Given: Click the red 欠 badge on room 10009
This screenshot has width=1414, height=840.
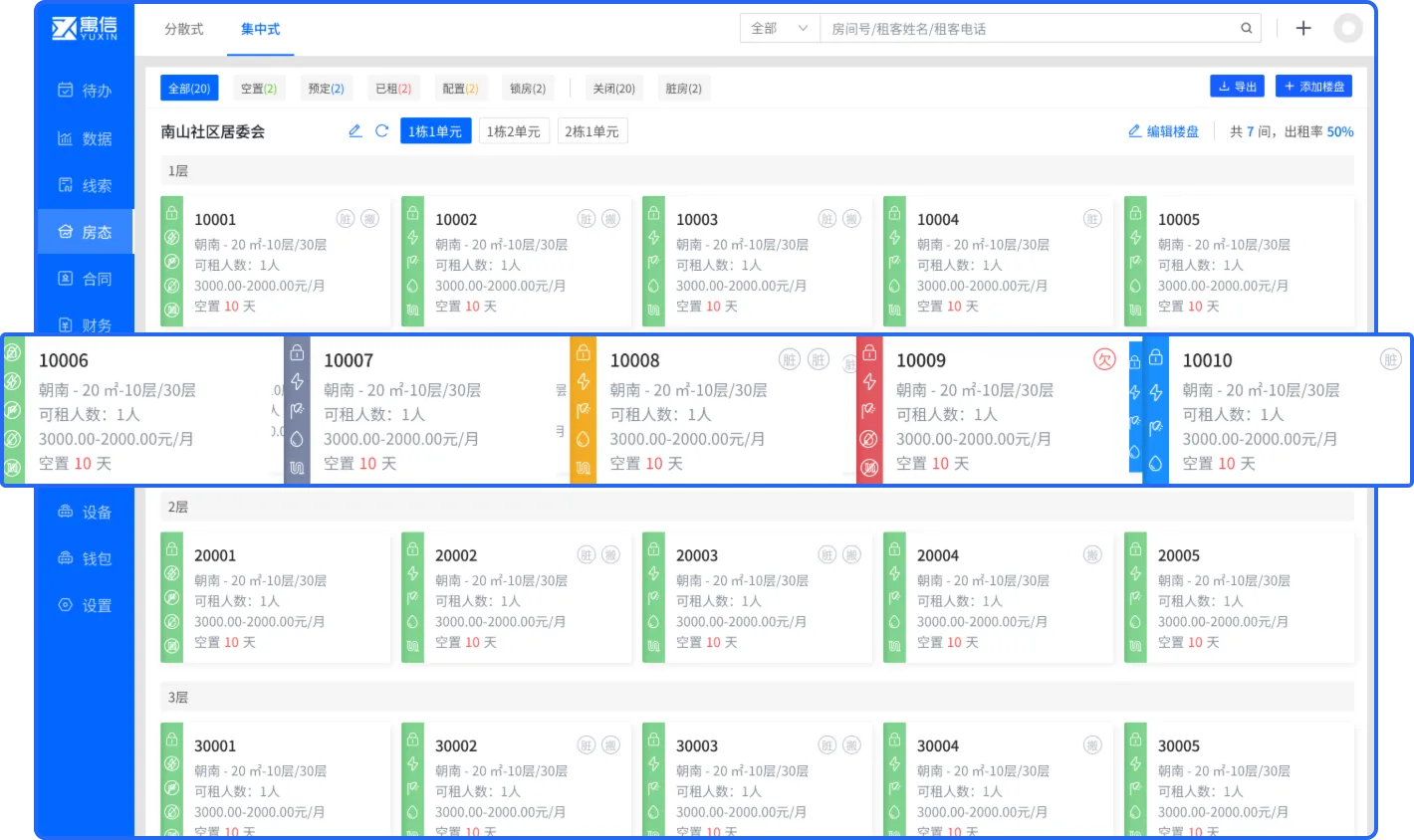Looking at the screenshot, I should click(x=1104, y=359).
